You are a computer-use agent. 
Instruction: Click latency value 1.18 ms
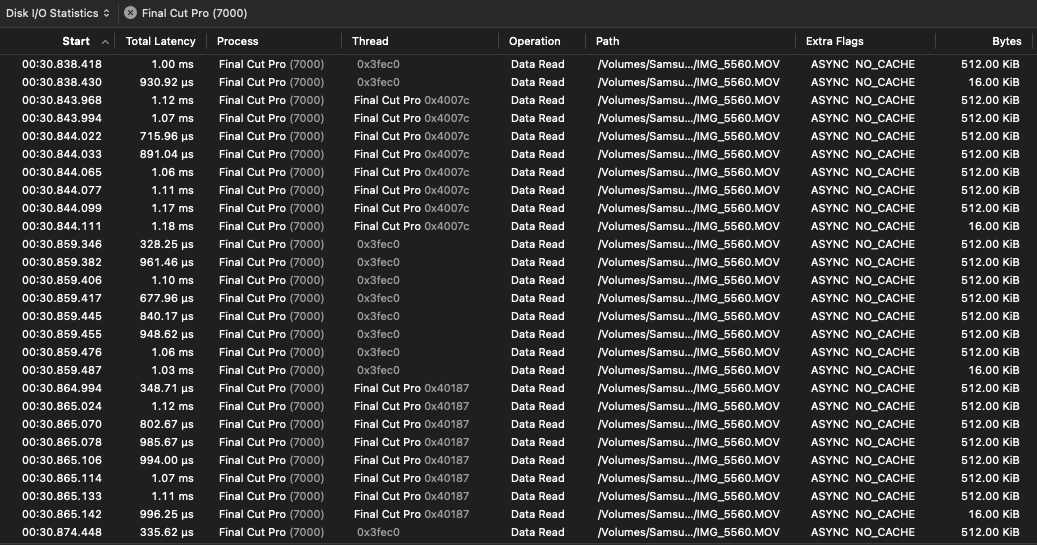point(173,226)
